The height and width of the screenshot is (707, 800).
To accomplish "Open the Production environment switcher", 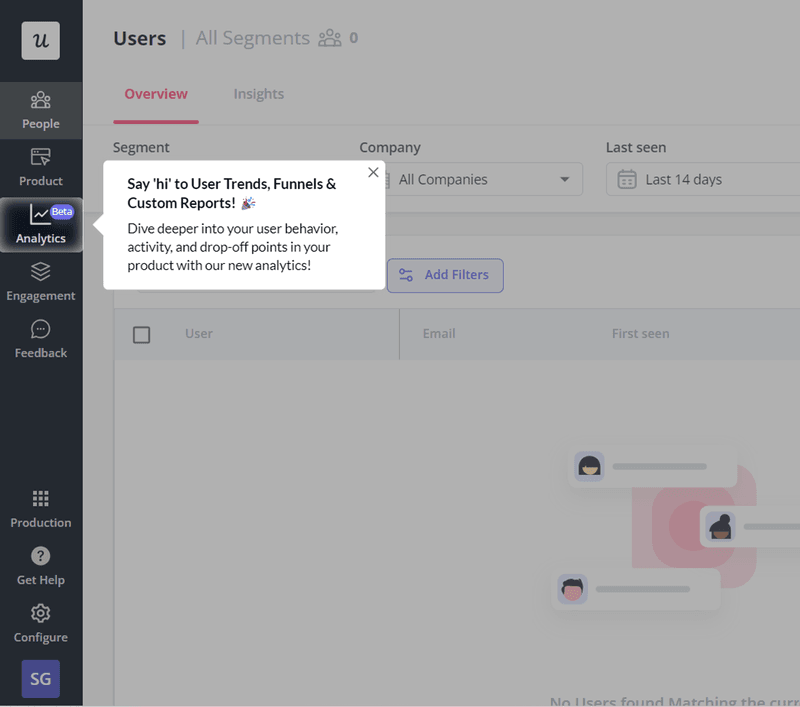I will 40,508.
